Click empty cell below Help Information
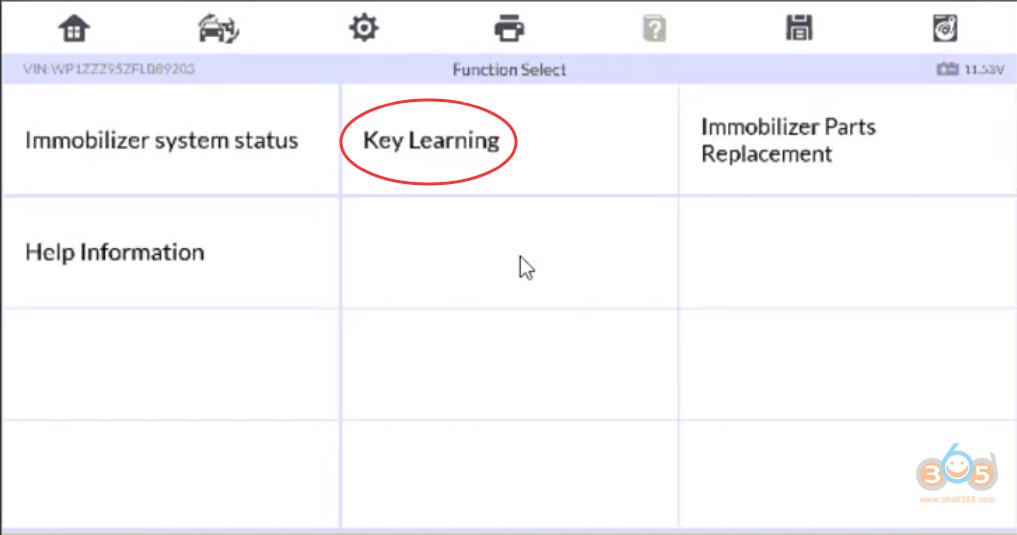The height and width of the screenshot is (535, 1017). (x=170, y=364)
